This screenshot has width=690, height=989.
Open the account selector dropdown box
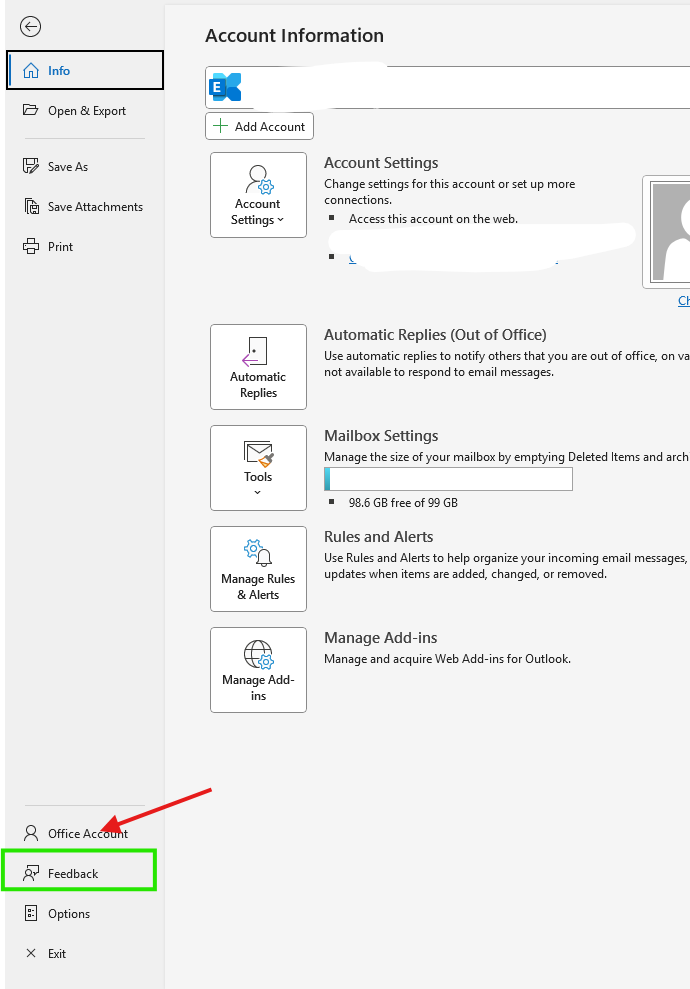tap(447, 87)
